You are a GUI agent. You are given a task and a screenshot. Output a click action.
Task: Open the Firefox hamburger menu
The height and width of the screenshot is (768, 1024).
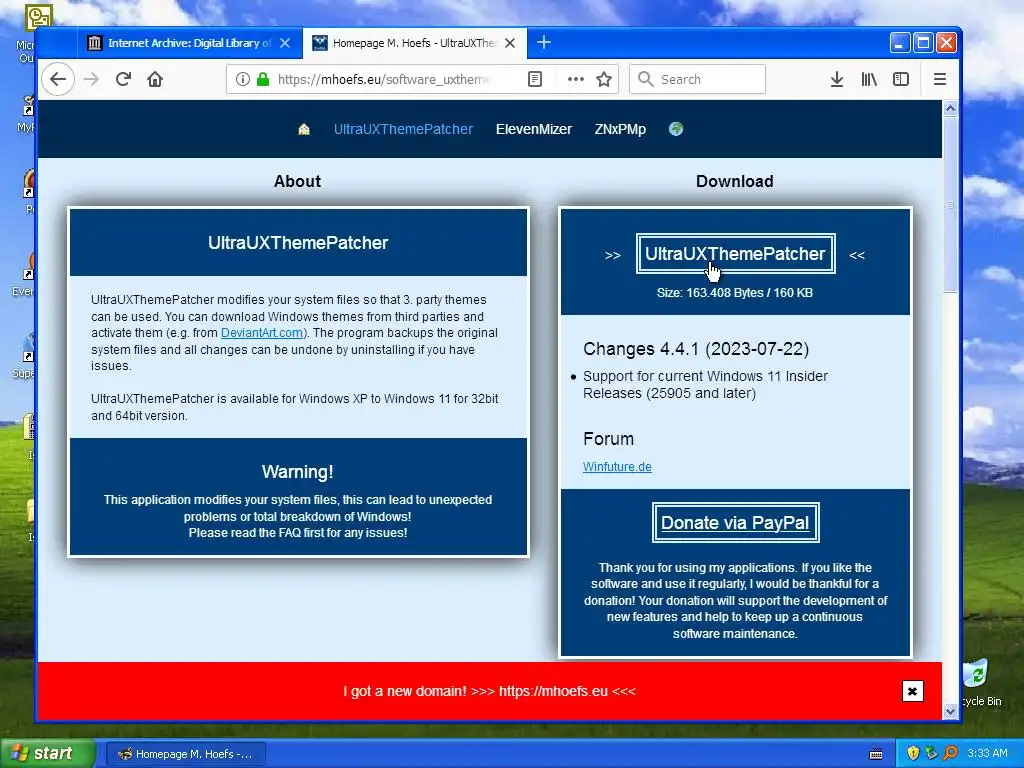[x=940, y=80]
